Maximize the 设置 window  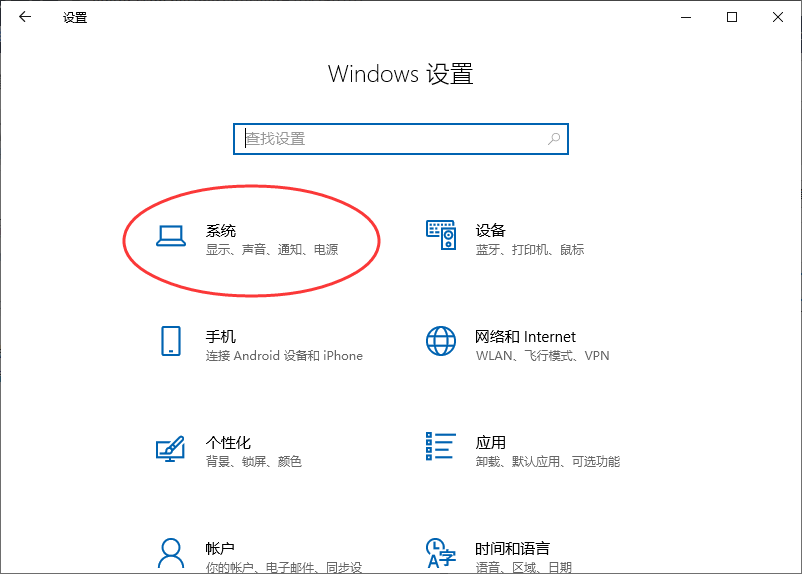(x=732, y=17)
